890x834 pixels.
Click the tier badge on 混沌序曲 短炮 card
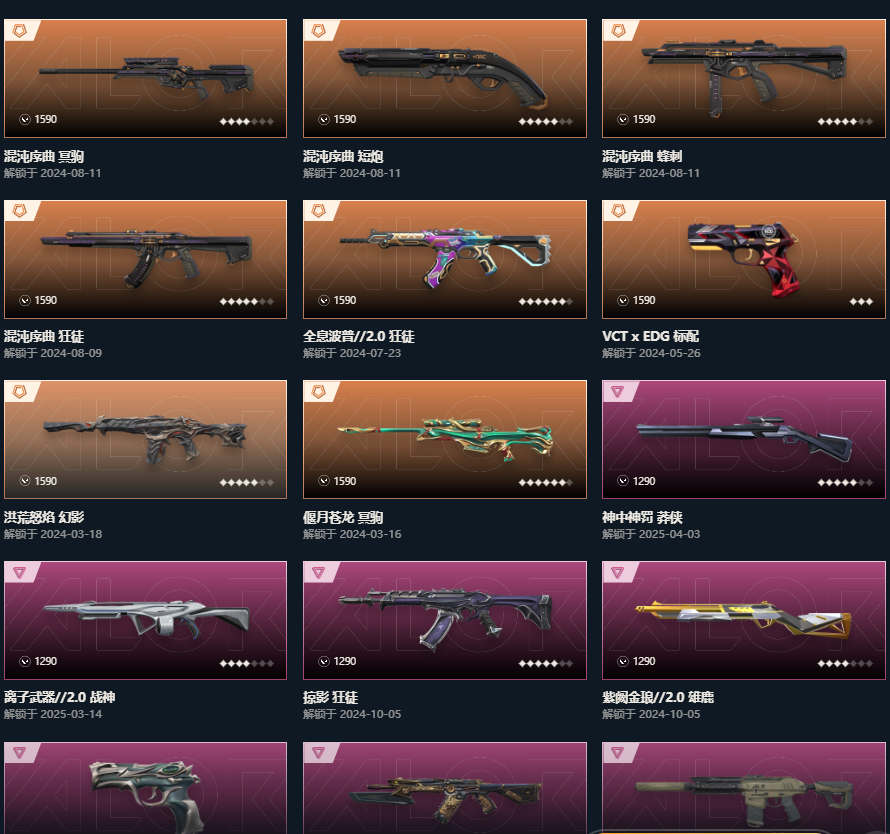(x=319, y=31)
